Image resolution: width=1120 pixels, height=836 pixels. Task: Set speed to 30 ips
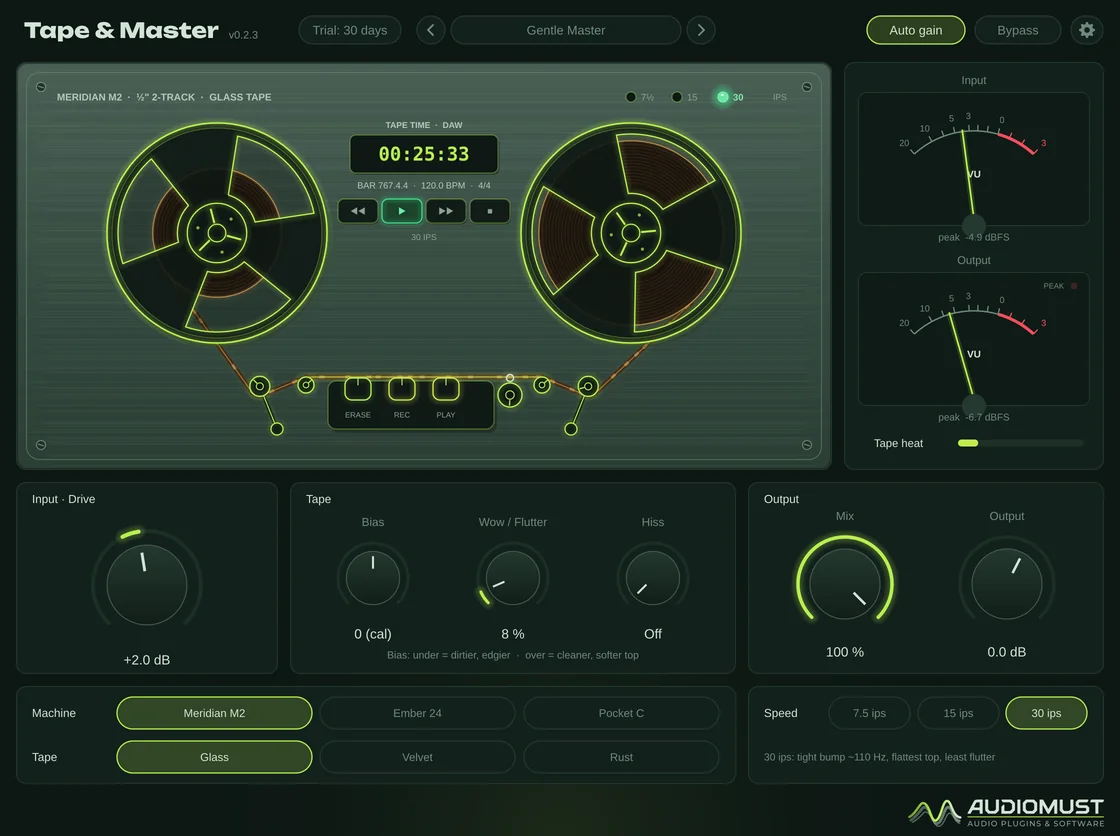point(1046,713)
